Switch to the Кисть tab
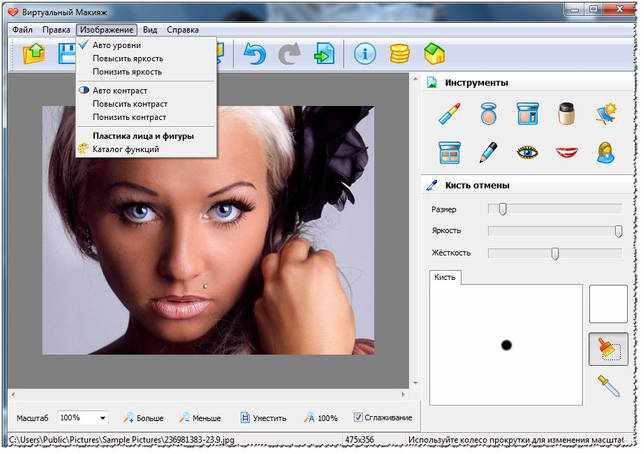Screen dimensions: 644x454 [445, 277]
